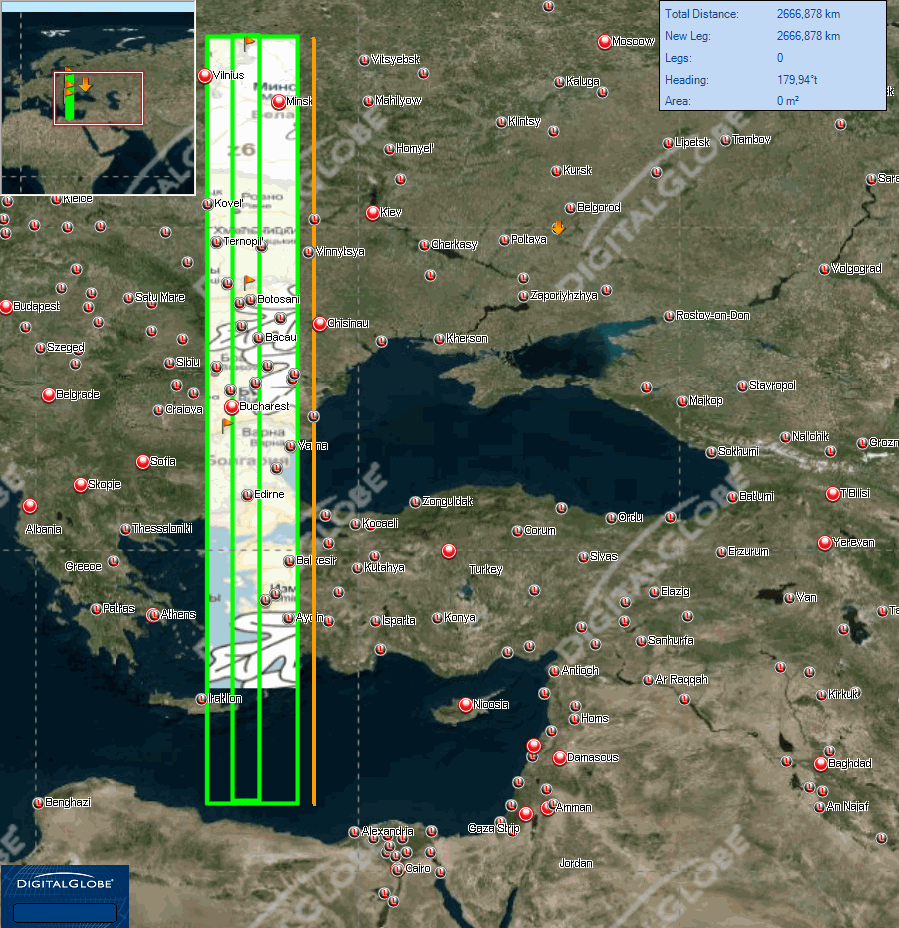Select the Chisinau city marker
Image resolution: width=899 pixels, height=928 pixels.
click(319, 323)
